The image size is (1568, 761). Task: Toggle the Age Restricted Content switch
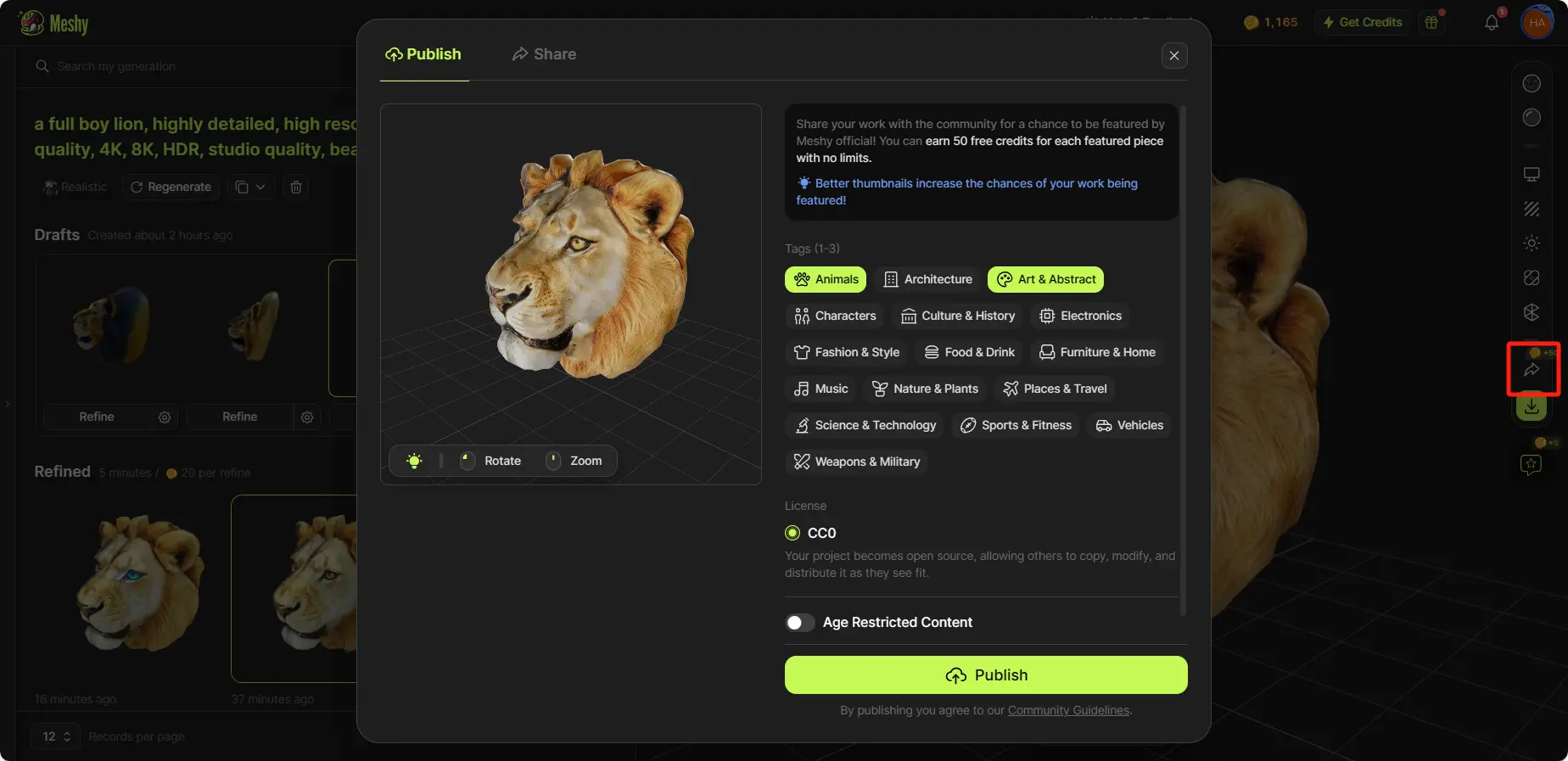click(x=799, y=623)
